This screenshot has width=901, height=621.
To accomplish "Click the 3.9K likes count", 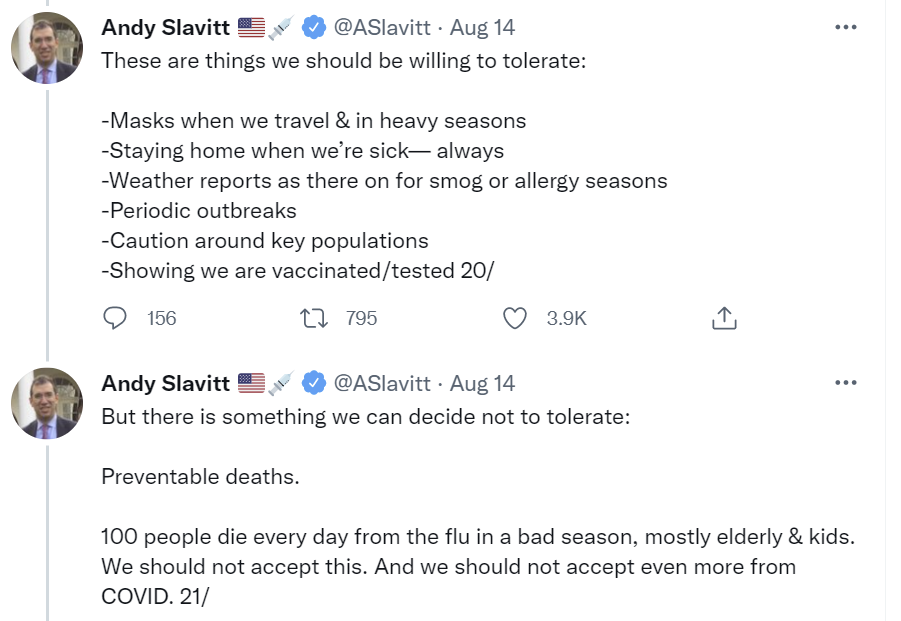I will (566, 318).
